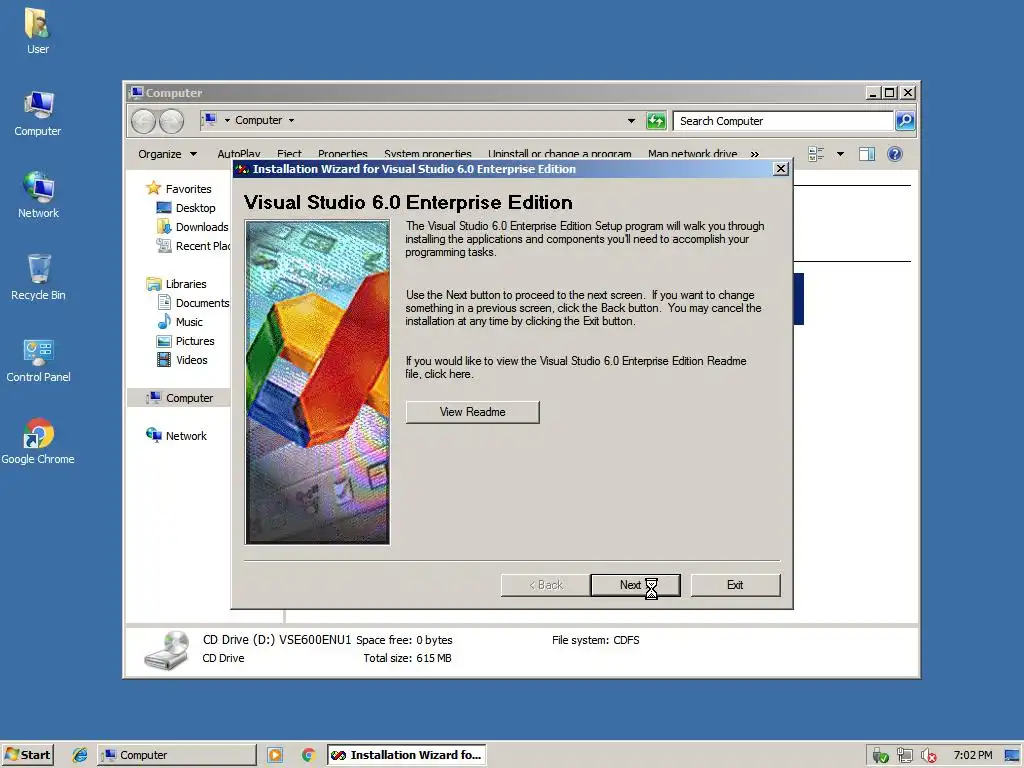This screenshot has width=1024, height=768.
Task: Activate the Installation Wizard taskbar button
Action: (406, 755)
